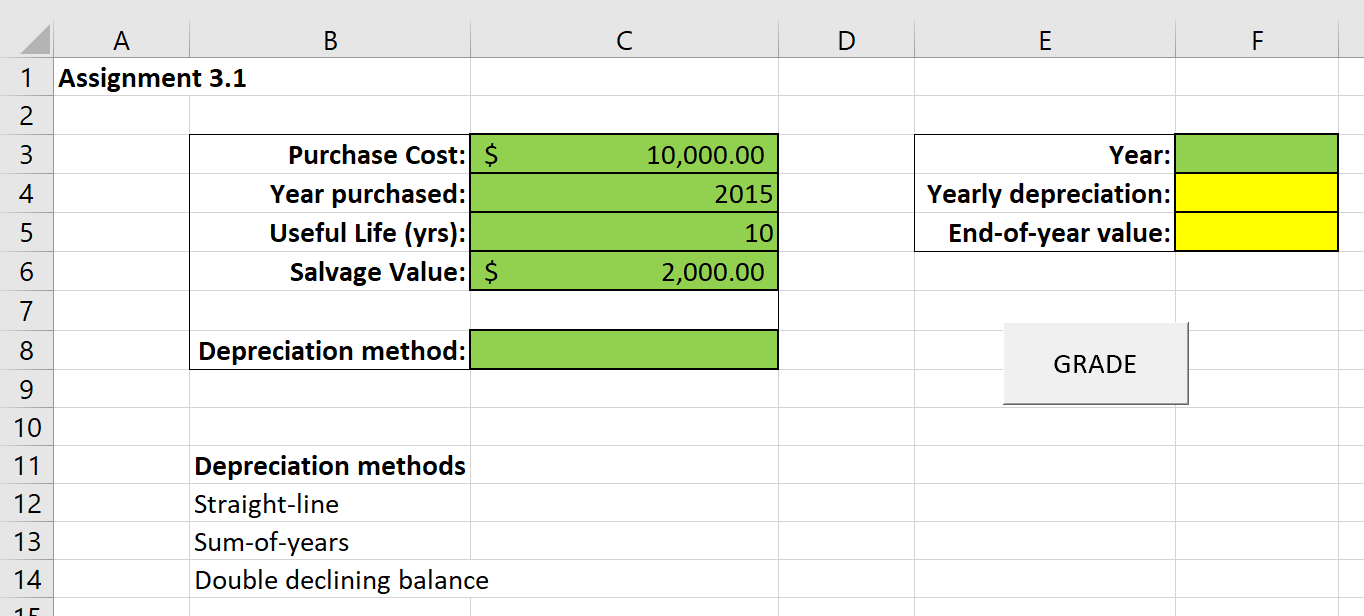Select the empty cell in column D row 3
This screenshot has width=1364, height=616.
tap(845, 154)
